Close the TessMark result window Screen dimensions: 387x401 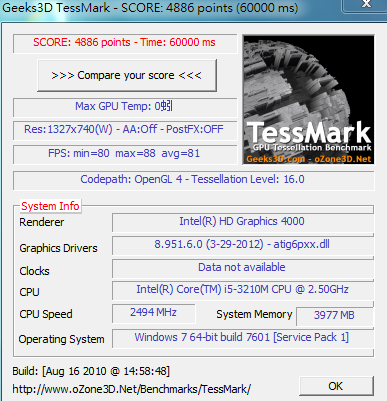[366, 5]
